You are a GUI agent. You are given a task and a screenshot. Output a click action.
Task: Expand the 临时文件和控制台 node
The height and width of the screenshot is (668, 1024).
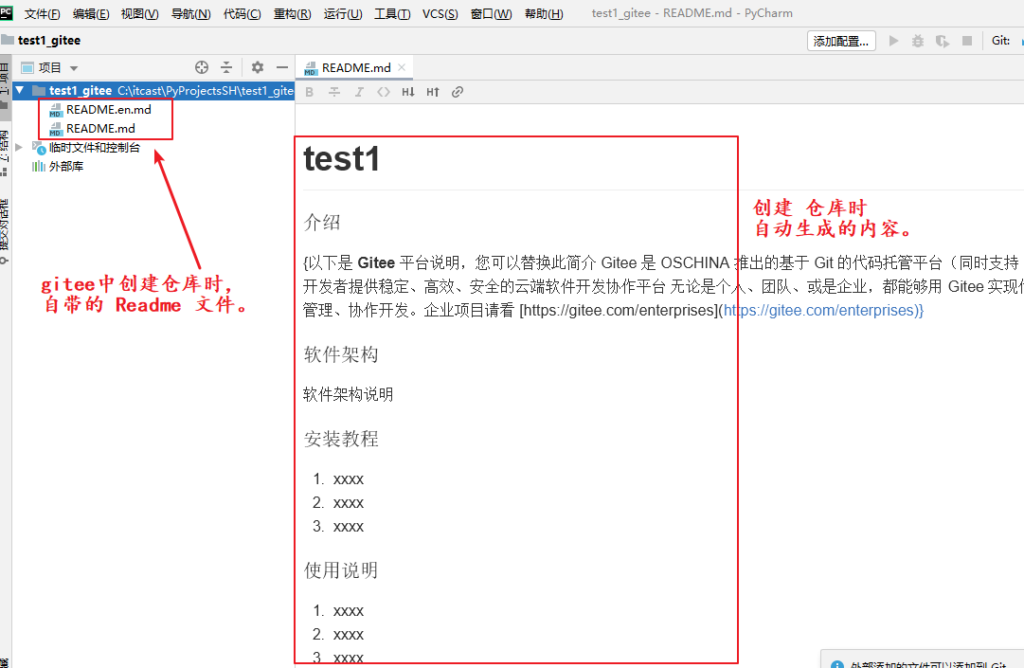[x=19, y=148]
